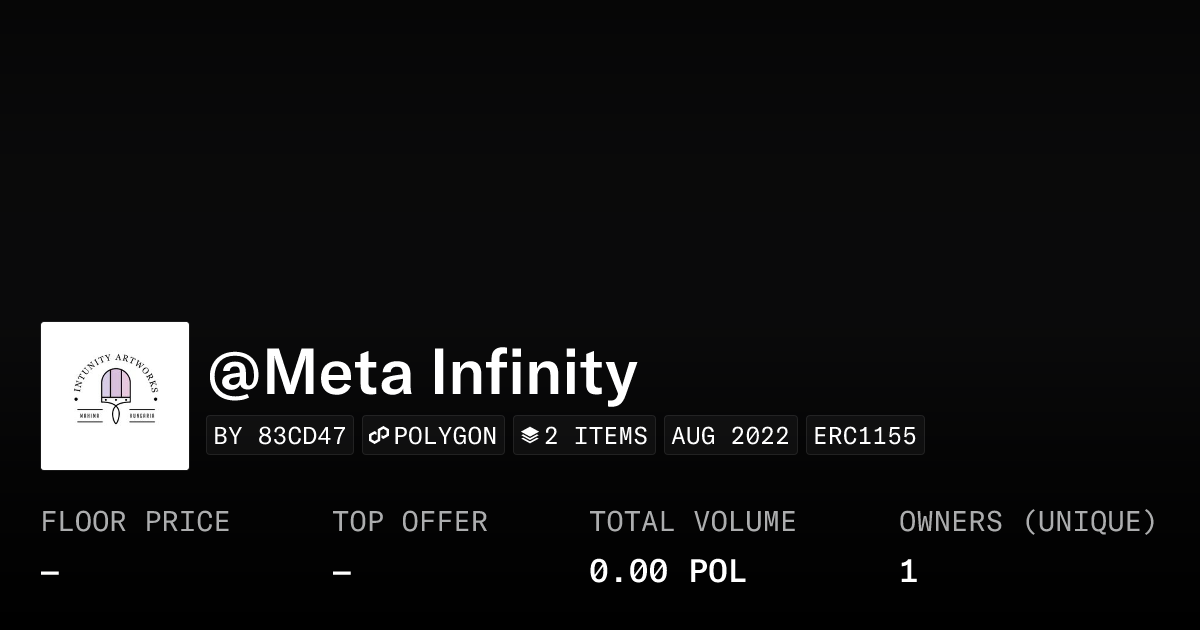Click the TOP OFFER label

pos(410,522)
